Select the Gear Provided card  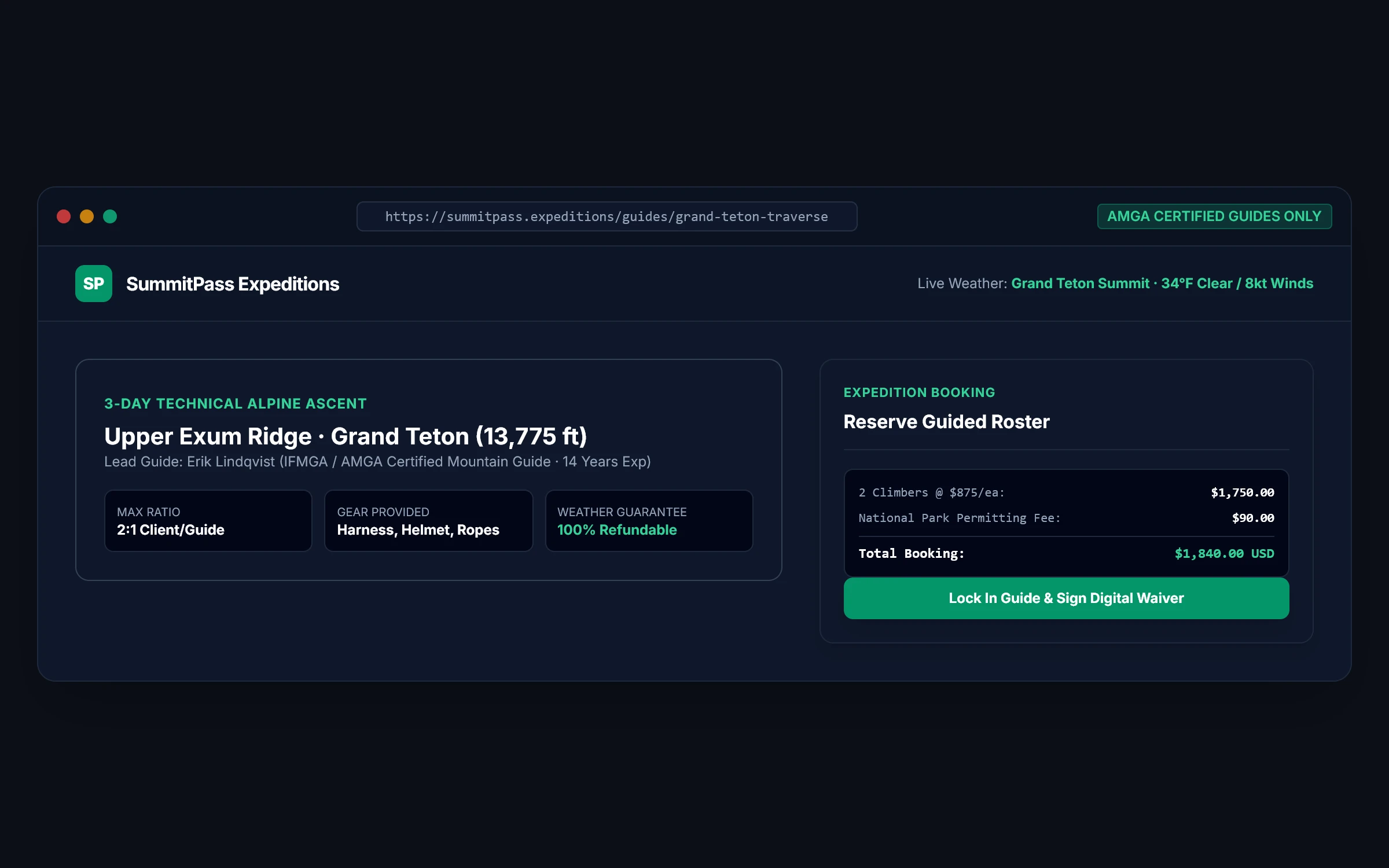click(428, 521)
